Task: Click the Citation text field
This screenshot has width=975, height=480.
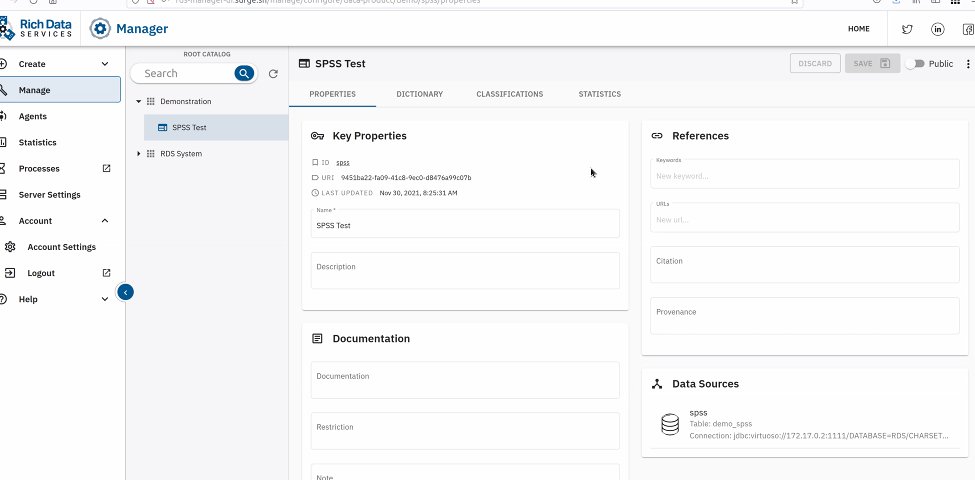Action: click(x=805, y=265)
